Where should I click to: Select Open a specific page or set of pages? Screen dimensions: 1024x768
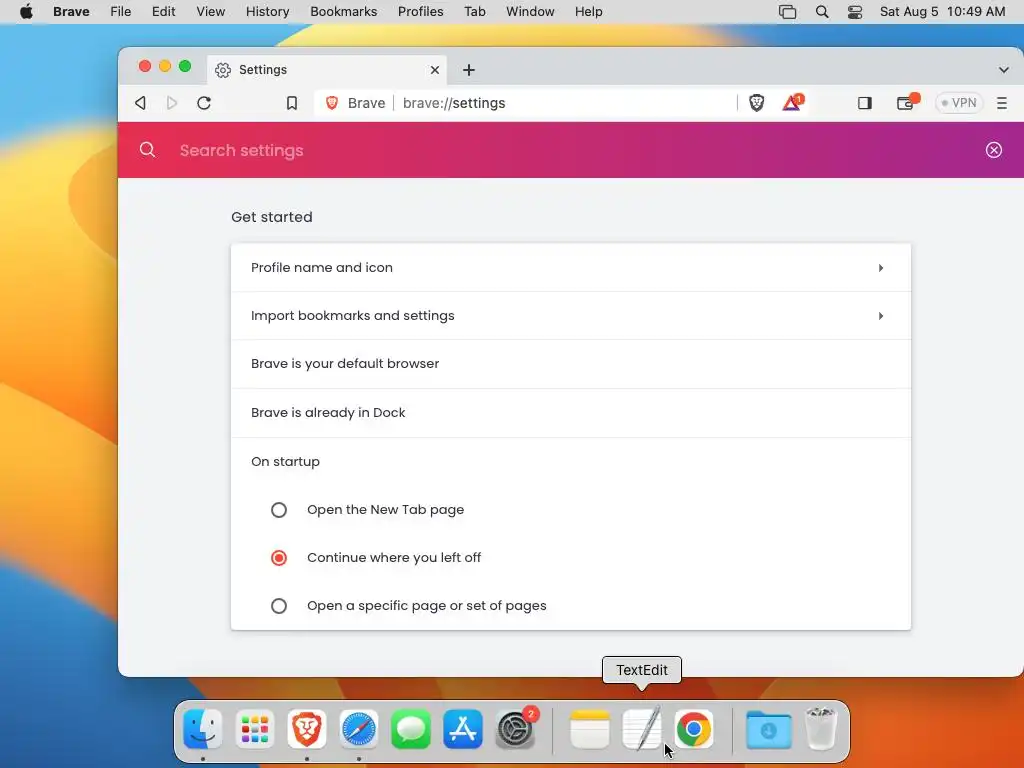[279, 606]
